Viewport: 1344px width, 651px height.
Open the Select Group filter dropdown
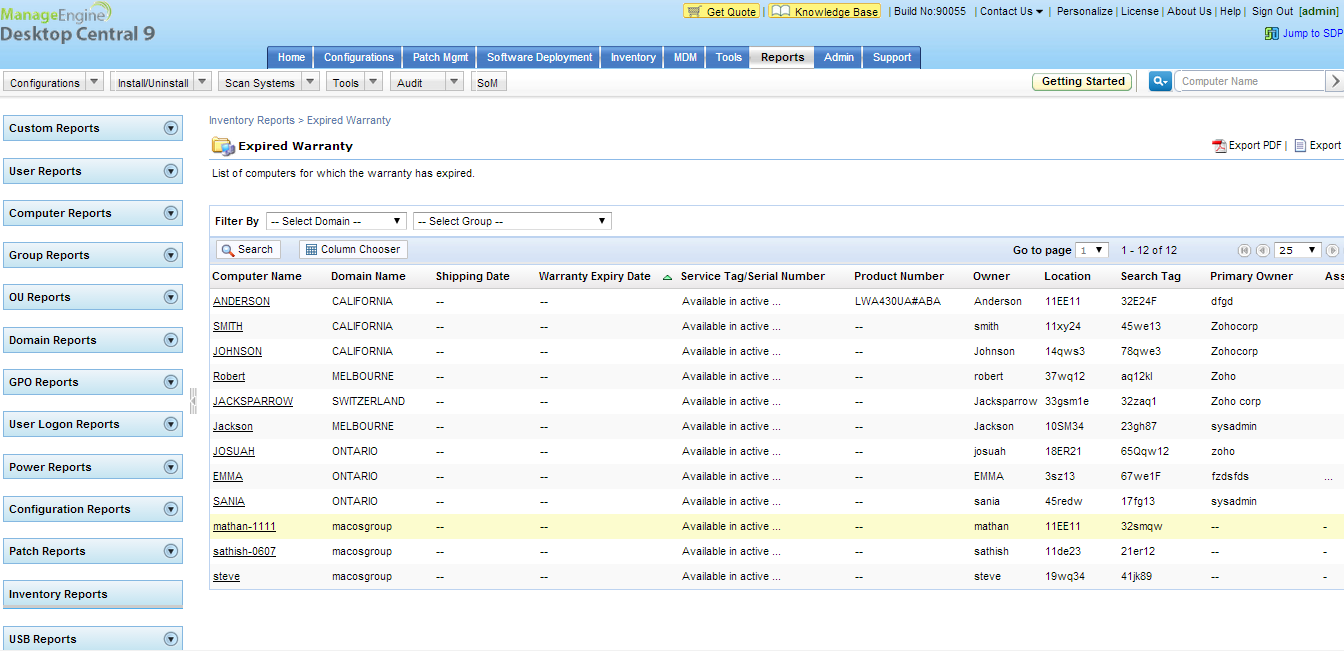click(512, 221)
